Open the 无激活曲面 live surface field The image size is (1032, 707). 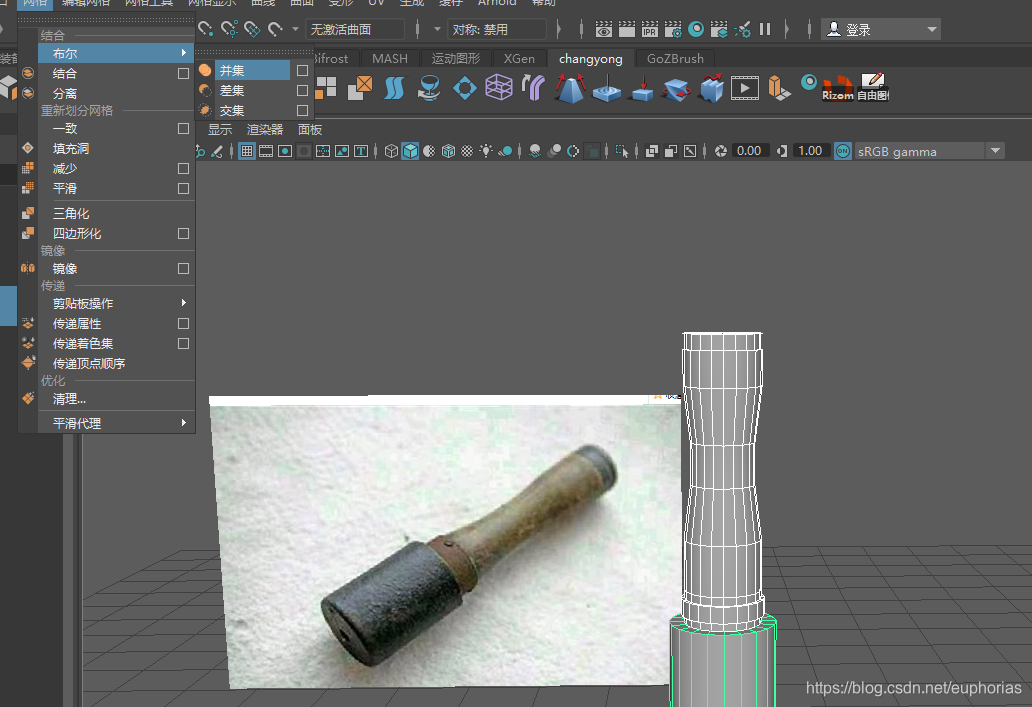click(x=355, y=29)
